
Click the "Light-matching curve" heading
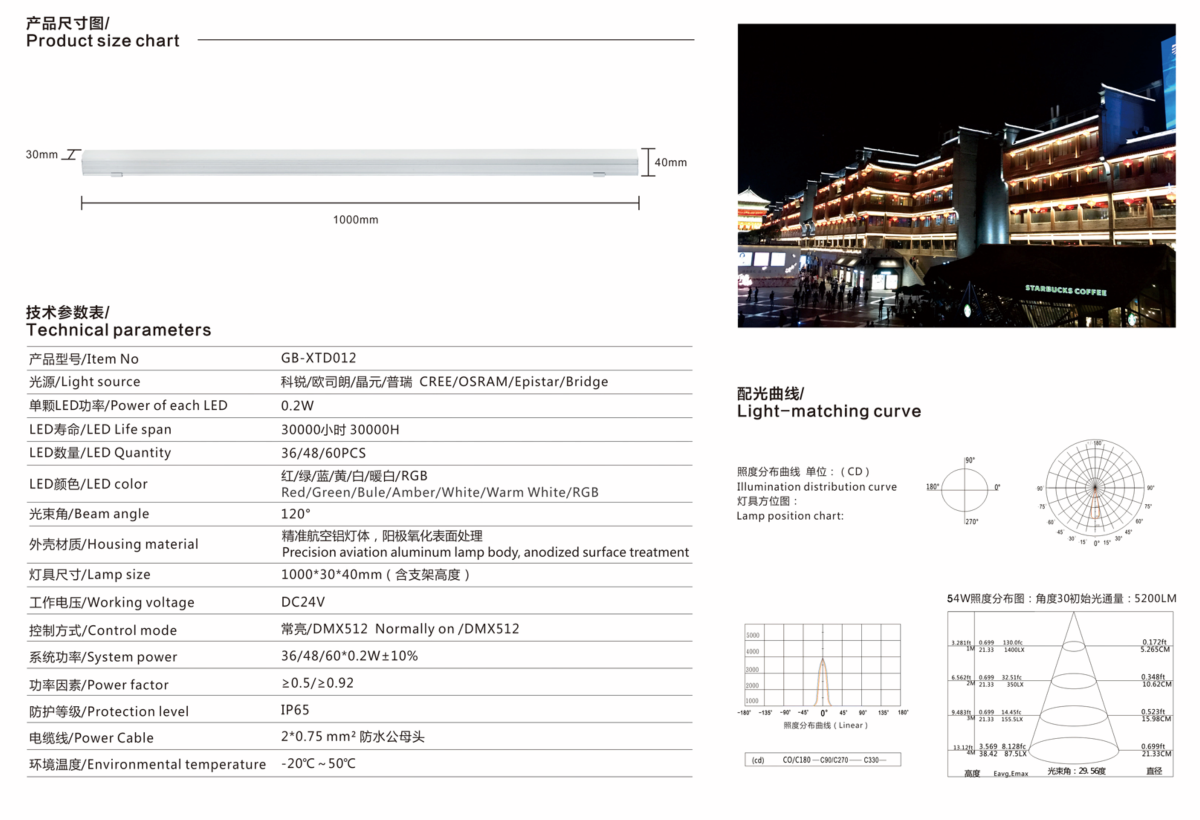pyautogui.click(x=829, y=411)
